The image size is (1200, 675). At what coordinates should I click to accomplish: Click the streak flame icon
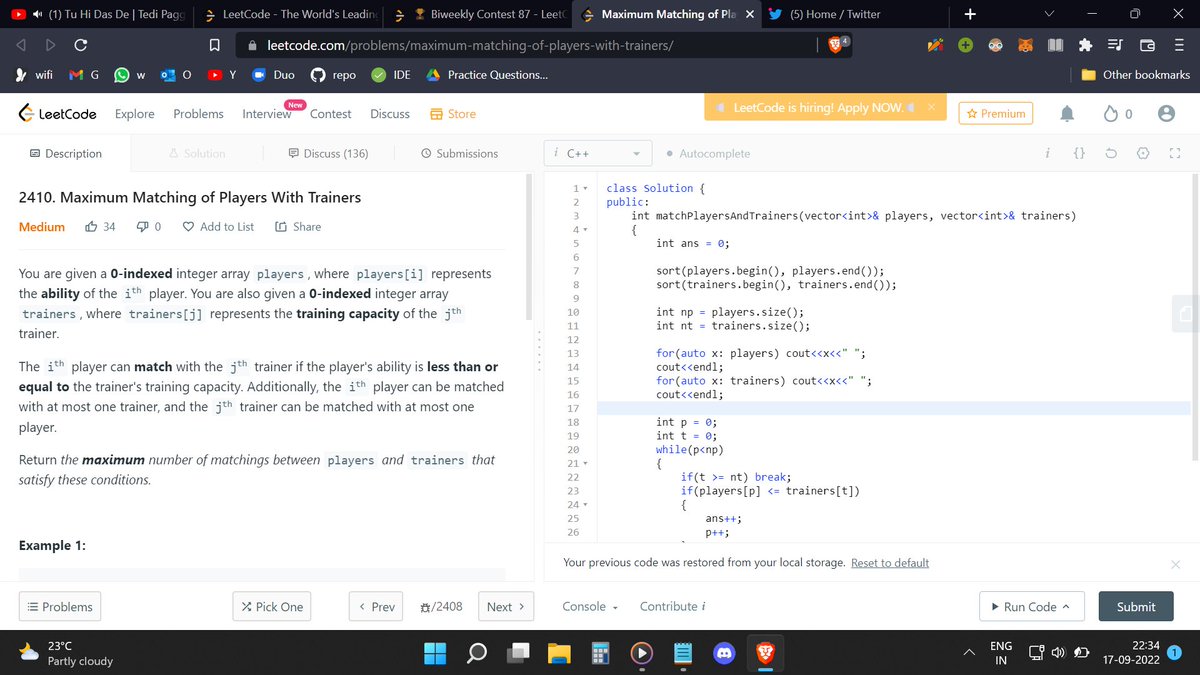(1111, 114)
